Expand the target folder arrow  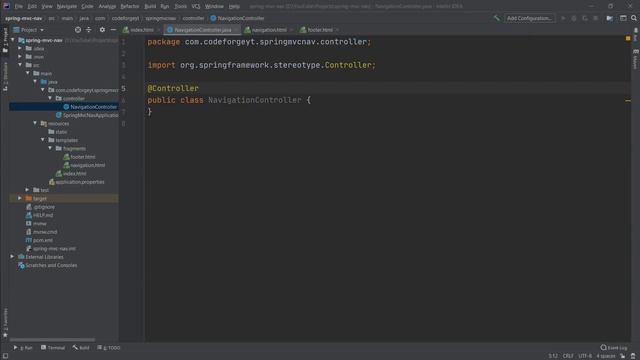pos(20,198)
